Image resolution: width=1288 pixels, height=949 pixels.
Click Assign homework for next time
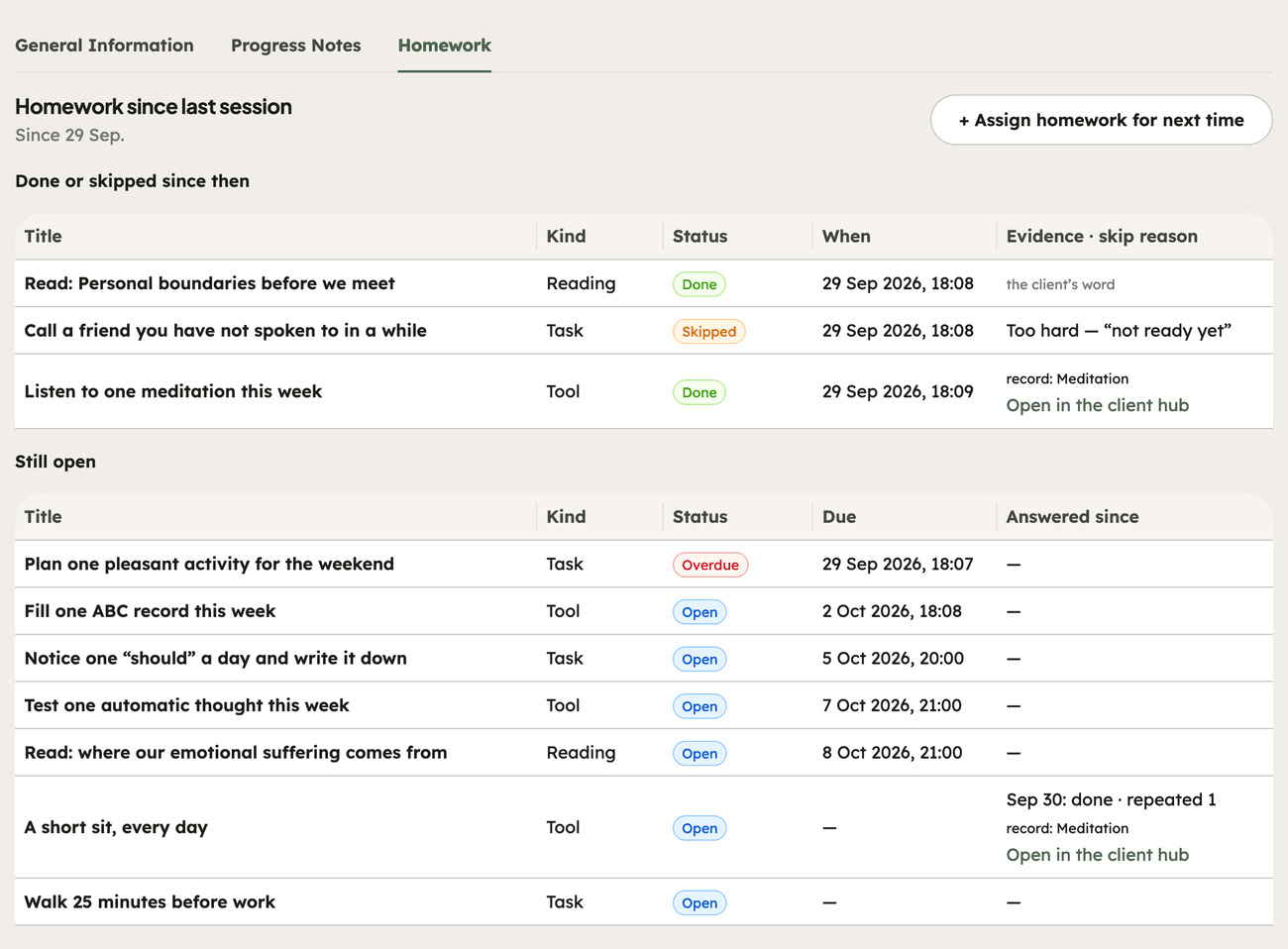1101,120
